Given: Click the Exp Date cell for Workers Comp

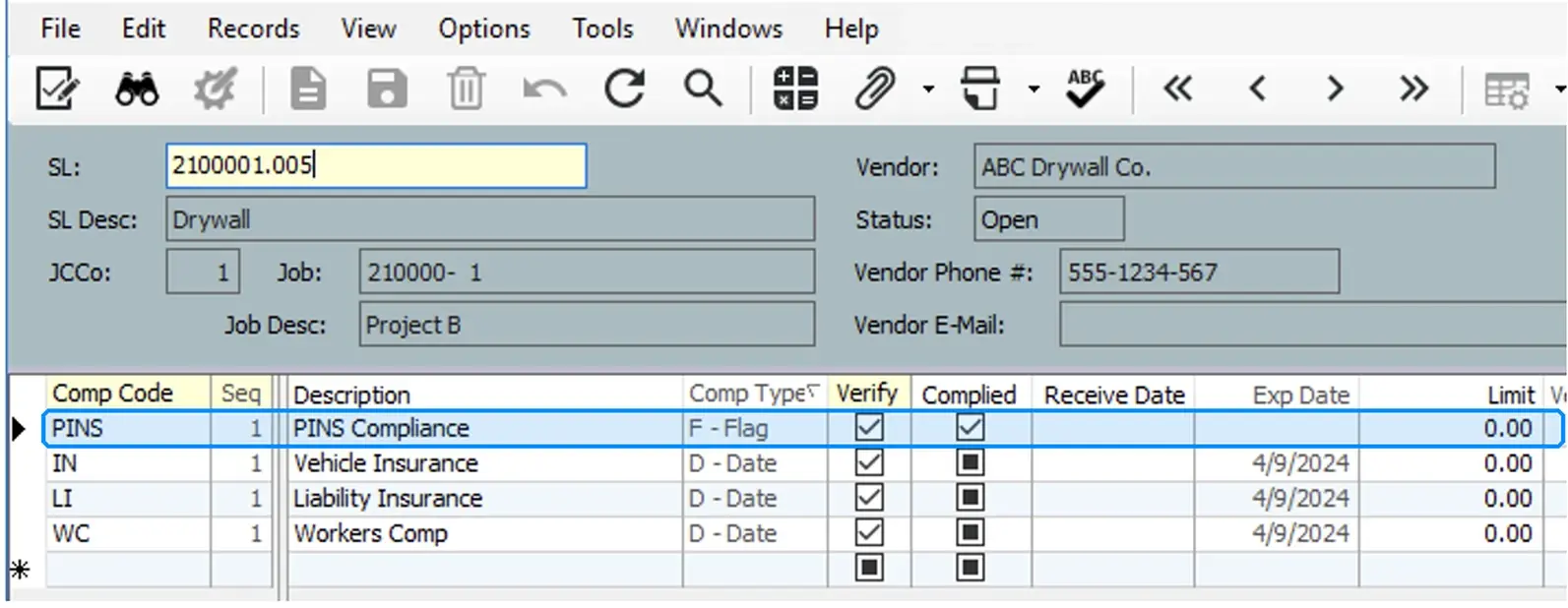Looking at the screenshot, I should [1277, 533].
